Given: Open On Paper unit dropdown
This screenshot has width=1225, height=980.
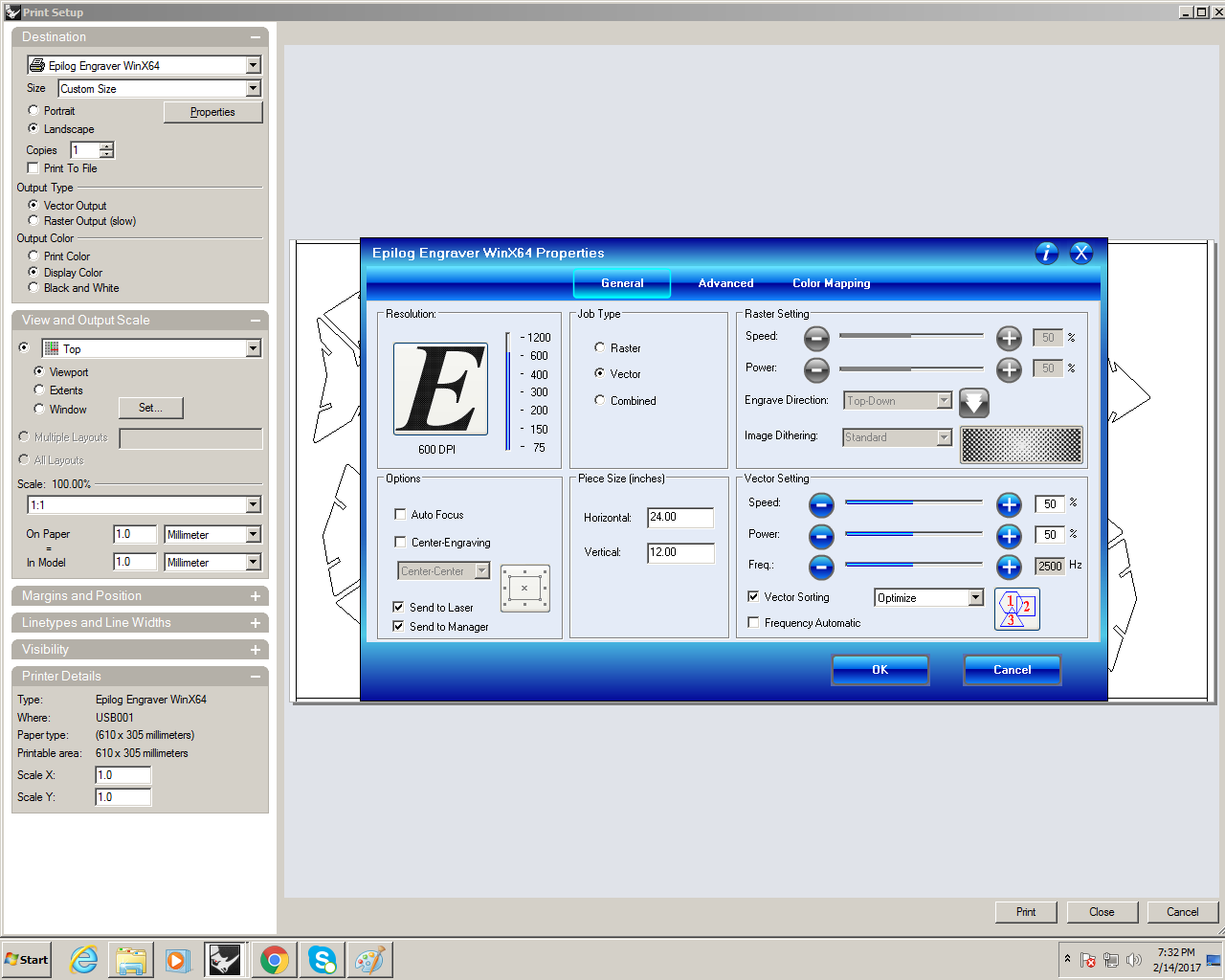Looking at the screenshot, I should coord(254,534).
